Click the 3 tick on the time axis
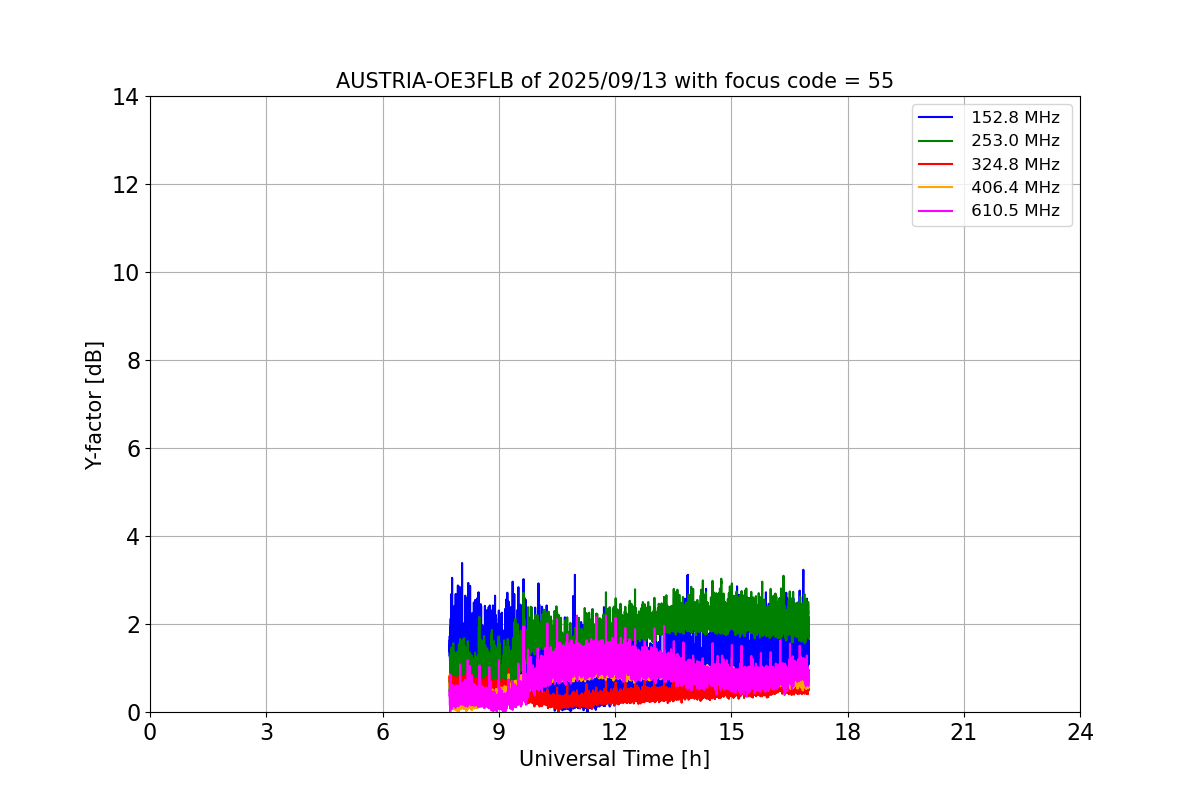1200x800 pixels. (266, 732)
